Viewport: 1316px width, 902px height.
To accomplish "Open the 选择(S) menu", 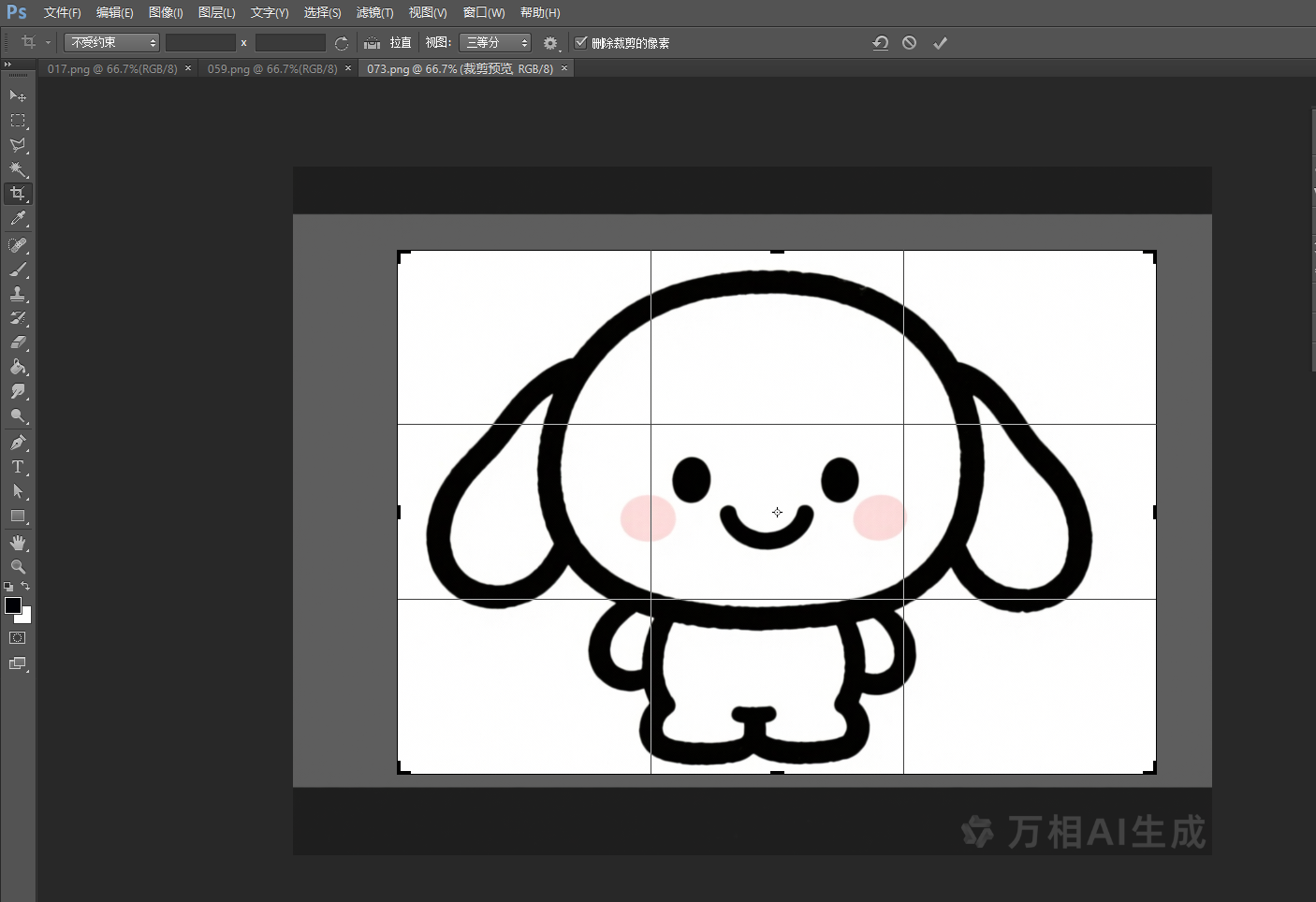I will click(323, 12).
